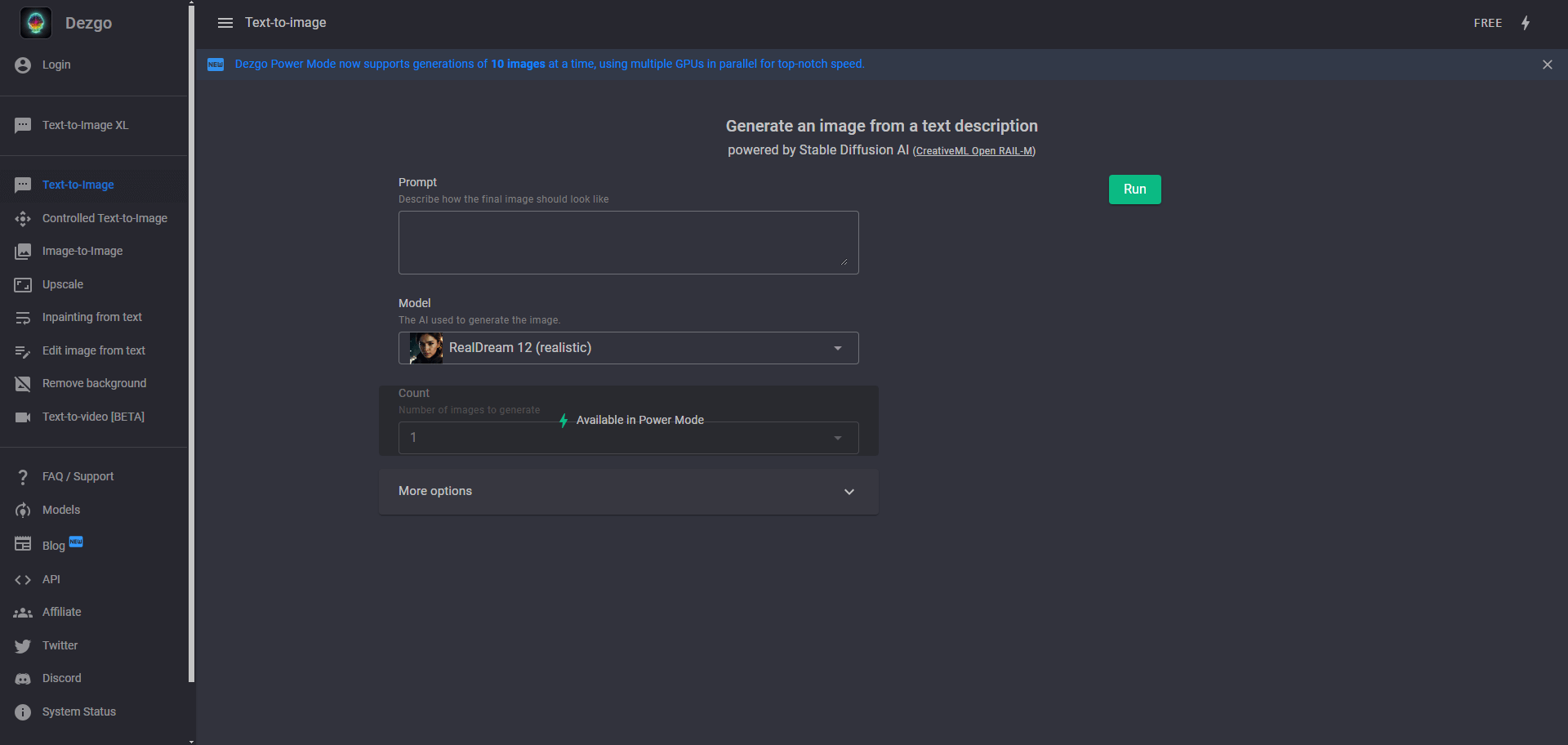This screenshot has height=745, width=1568.
Task: Click the Power Mode lightning bolt icon
Action: pos(1526,23)
